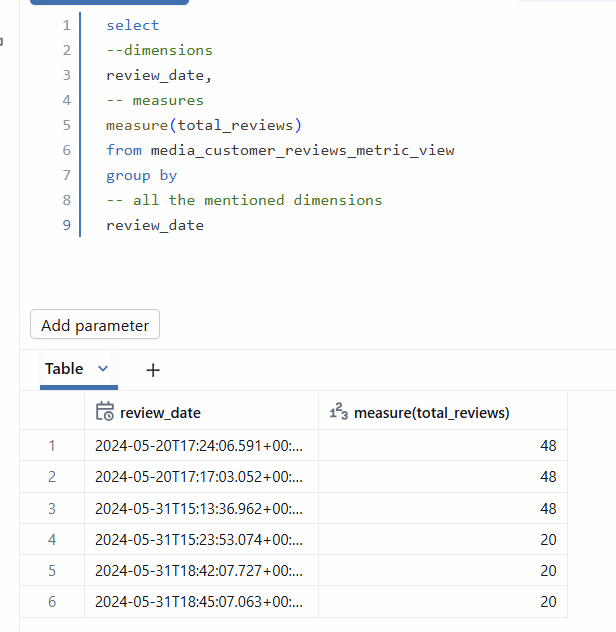Click 'review_date' on editor line 9
This screenshot has height=632, width=616.
point(155,225)
